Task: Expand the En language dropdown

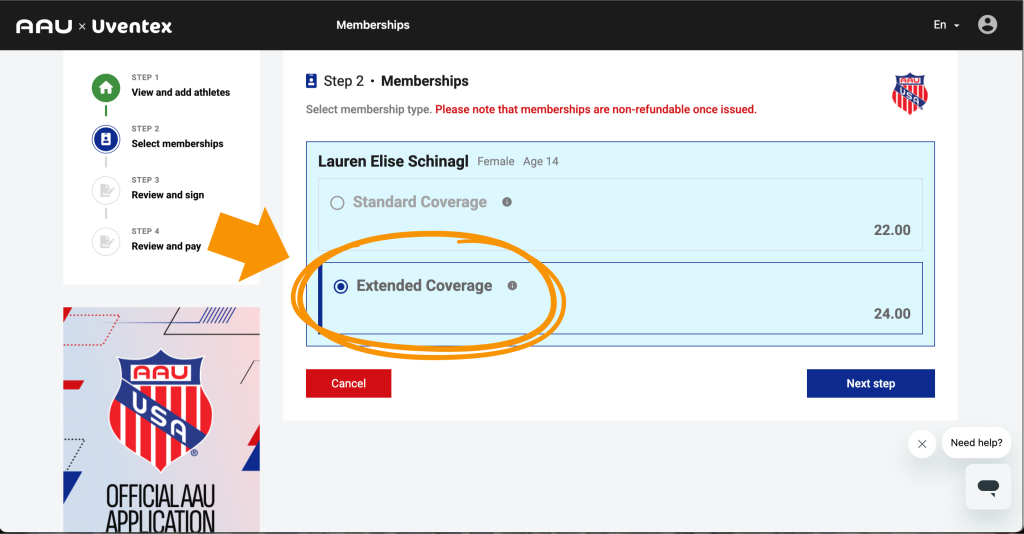Action: point(946,25)
